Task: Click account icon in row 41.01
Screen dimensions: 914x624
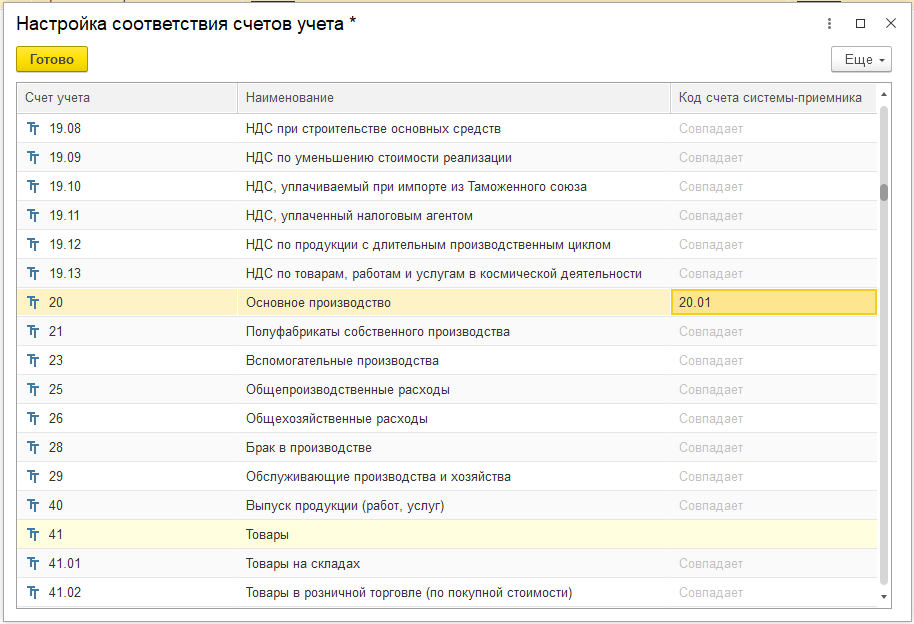Action: tap(33, 564)
